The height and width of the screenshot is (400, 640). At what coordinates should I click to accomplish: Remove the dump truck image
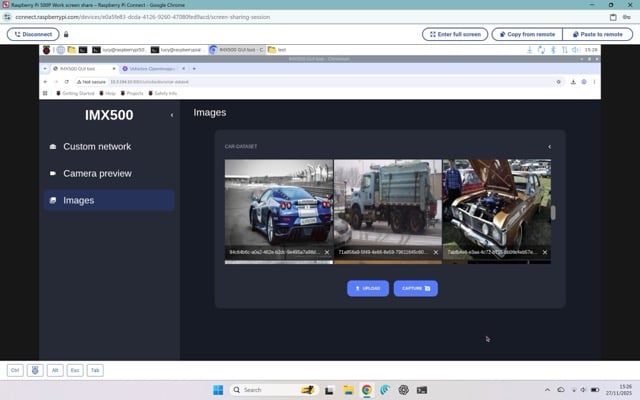click(x=436, y=252)
